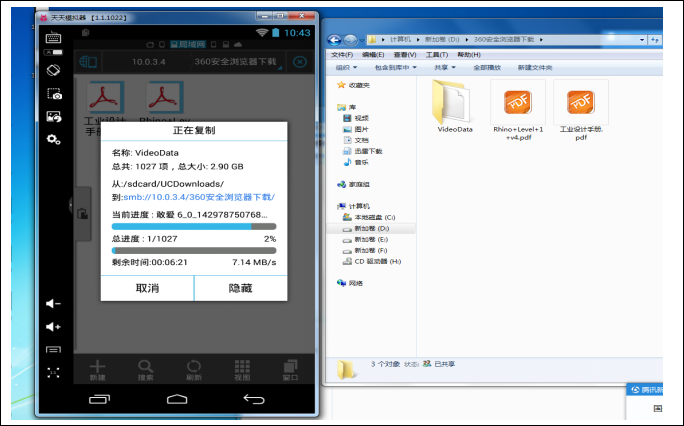This screenshot has width=684, height=426.
Task: Select 收藏夹 in the navigation pane
Action: 354,85
